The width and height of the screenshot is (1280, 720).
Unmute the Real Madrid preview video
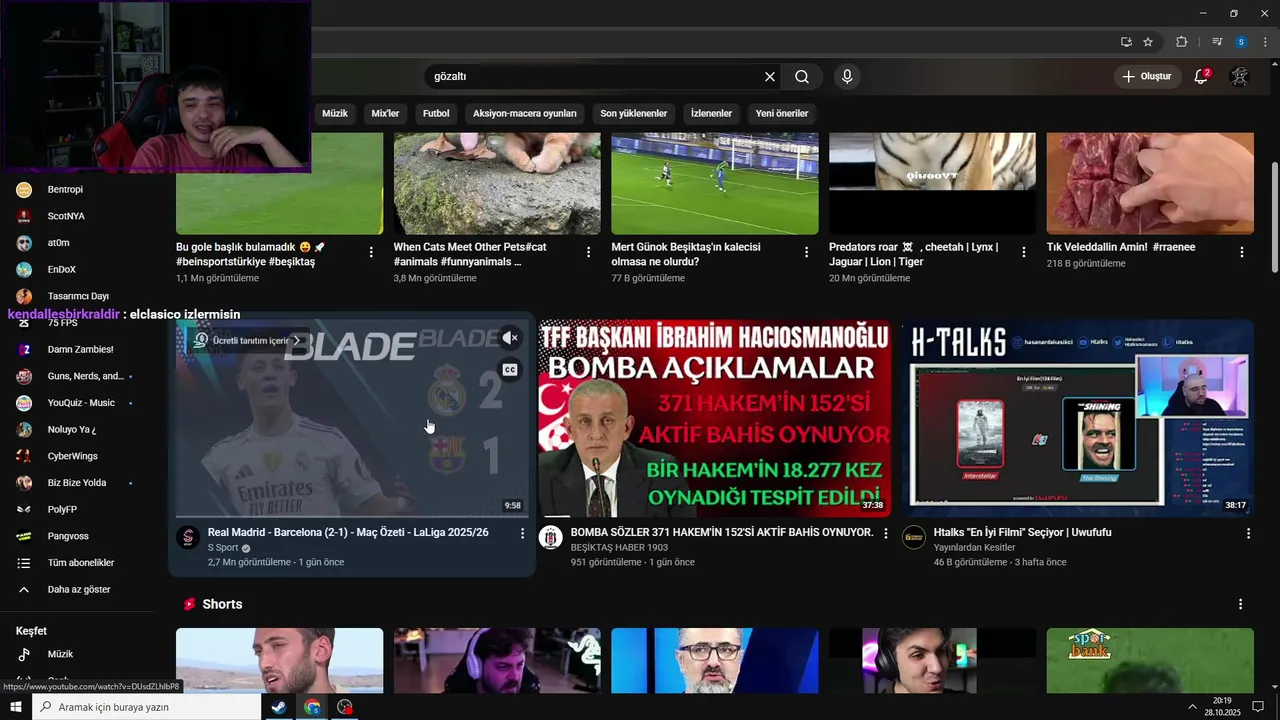(x=510, y=338)
